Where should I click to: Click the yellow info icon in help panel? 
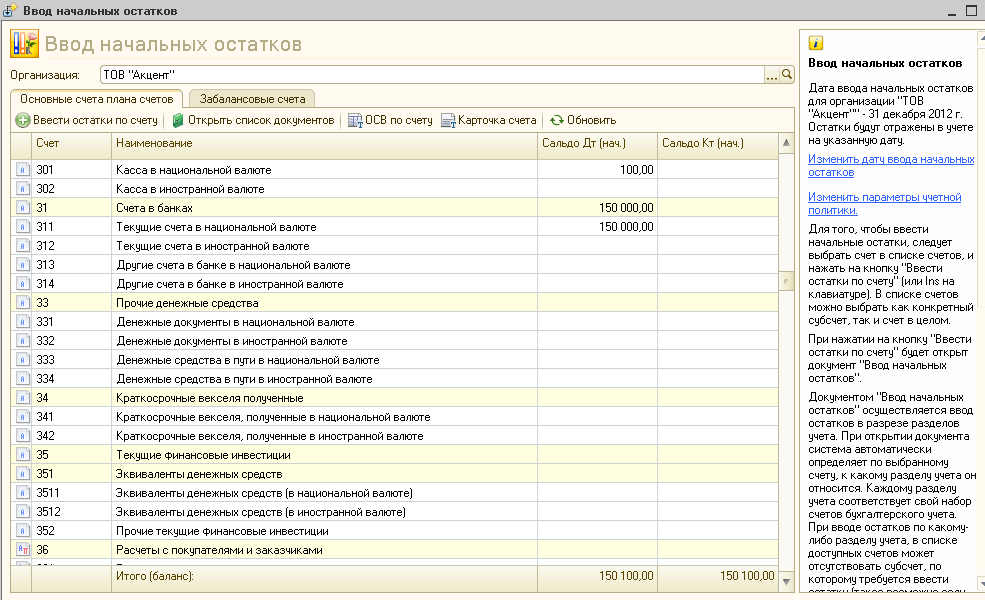(815, 43)
